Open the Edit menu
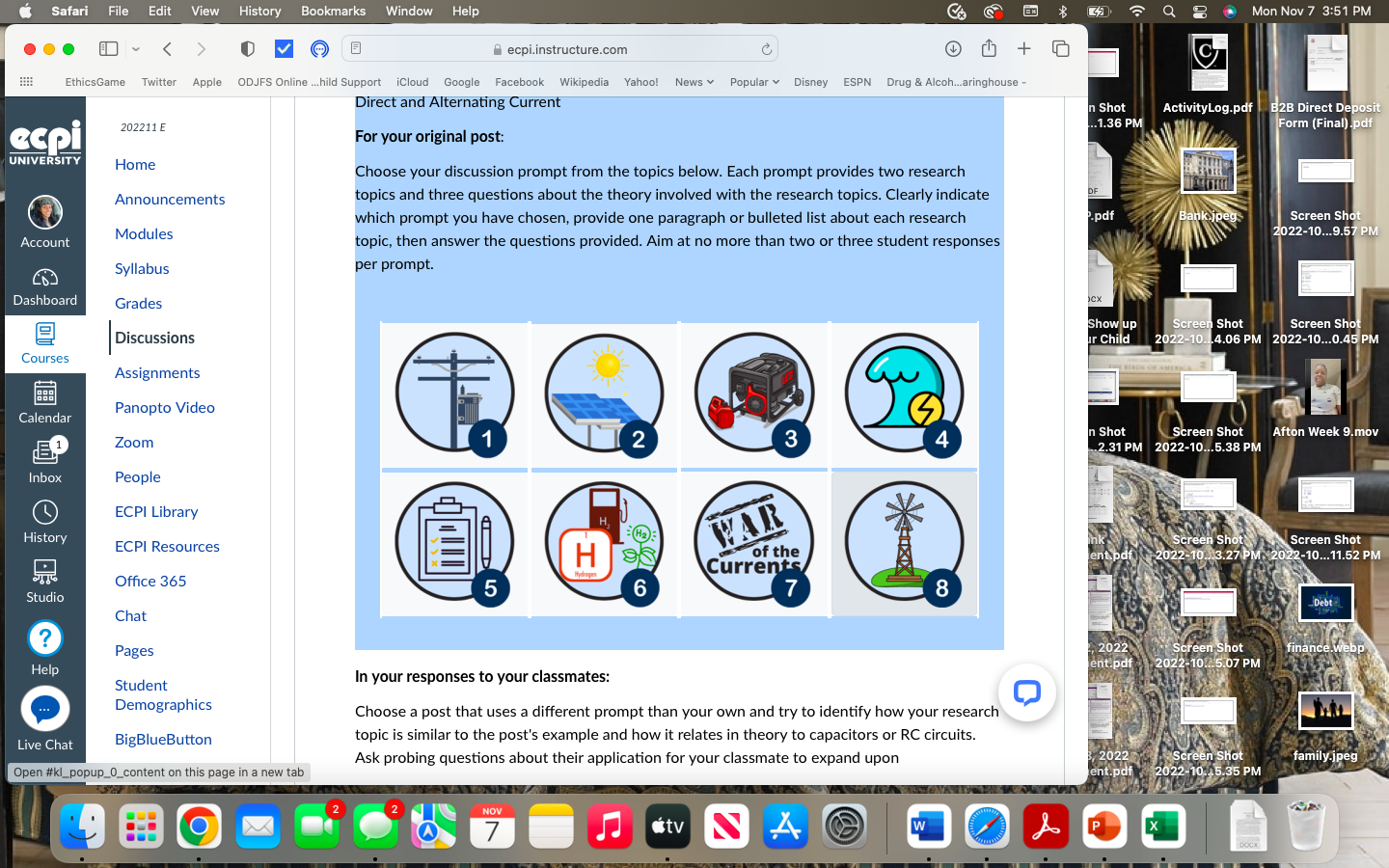This screenshot has height=868, width=1389. [x=159, y=12]
